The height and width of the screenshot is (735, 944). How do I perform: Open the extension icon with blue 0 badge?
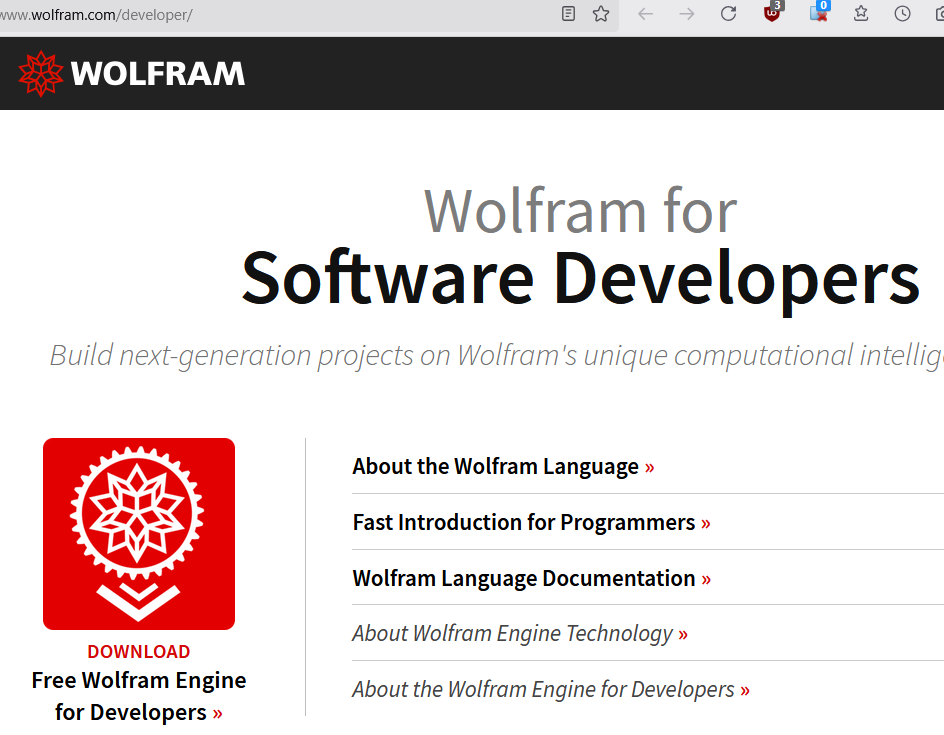(820, 12)
